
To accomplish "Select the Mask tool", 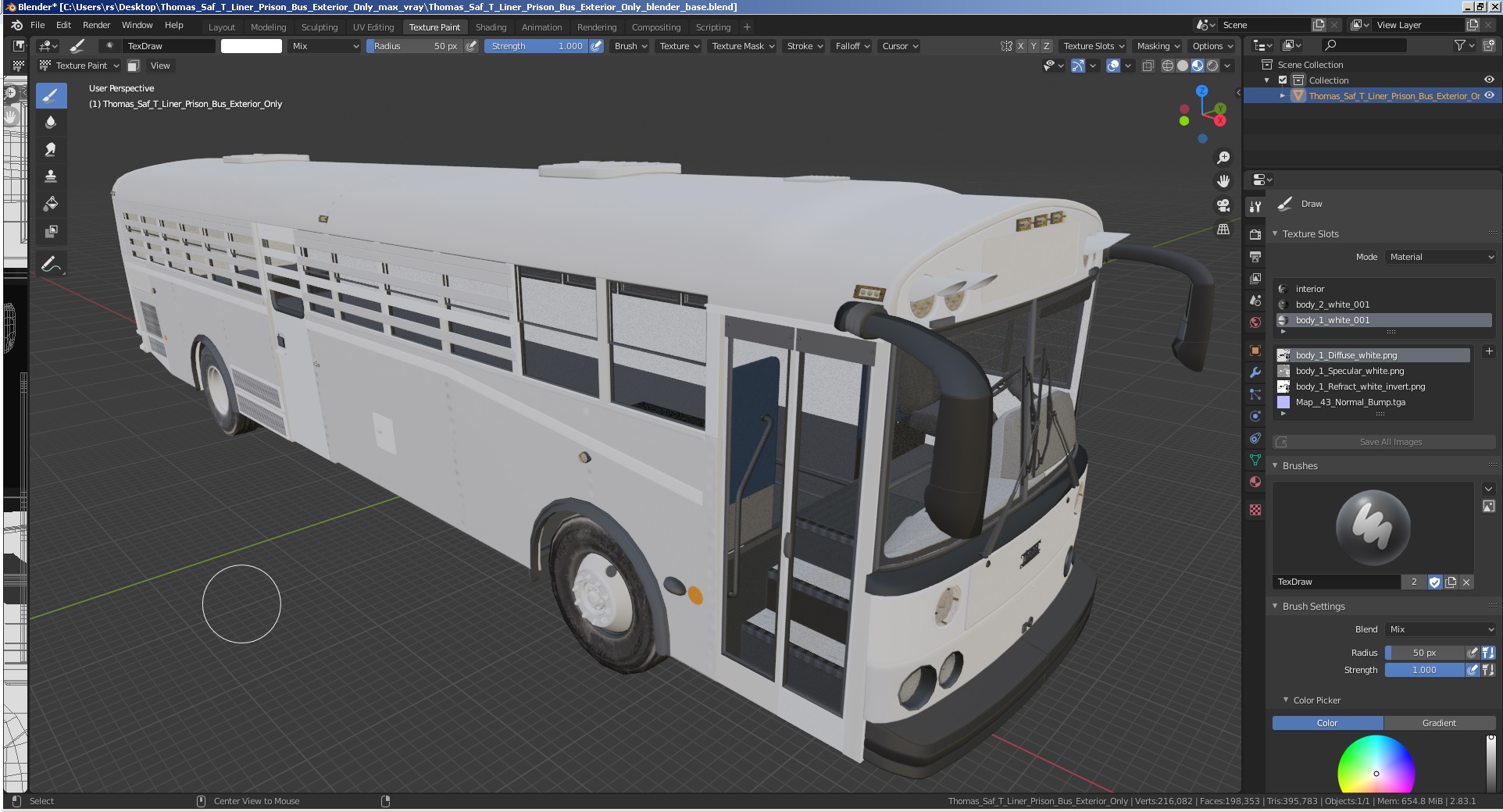I will [51, 231].
